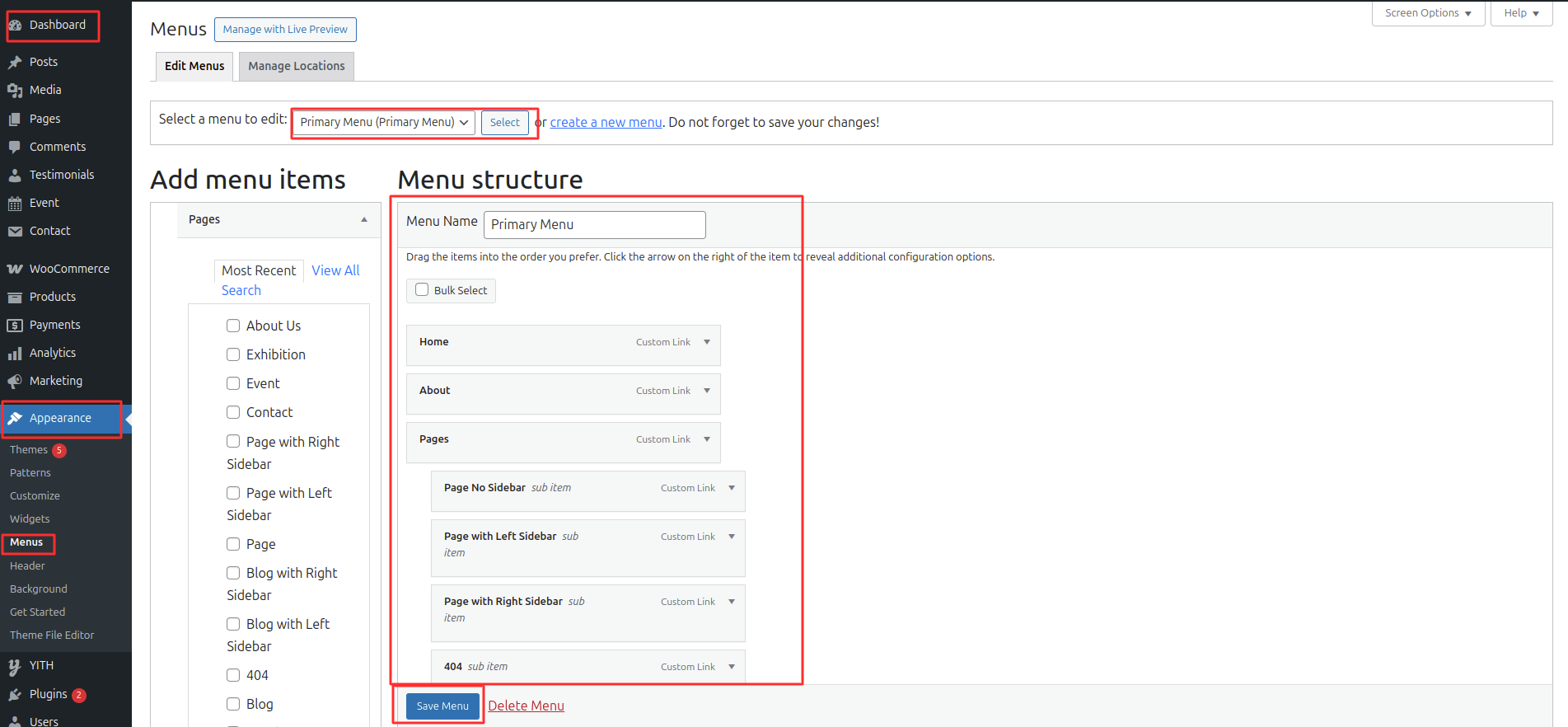Click the Save Menu button
The image size is (1568, 727).
pos(442,706)
